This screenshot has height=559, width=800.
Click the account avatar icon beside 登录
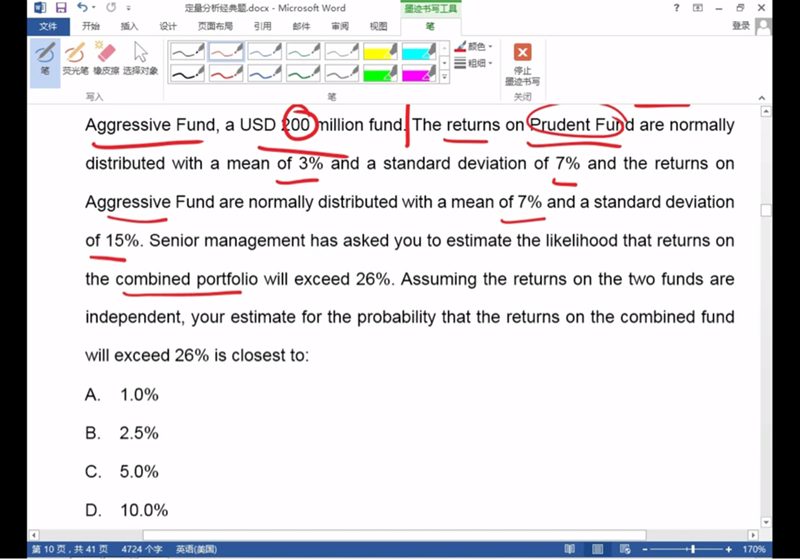pyautogui.click(x=762, y=26)
